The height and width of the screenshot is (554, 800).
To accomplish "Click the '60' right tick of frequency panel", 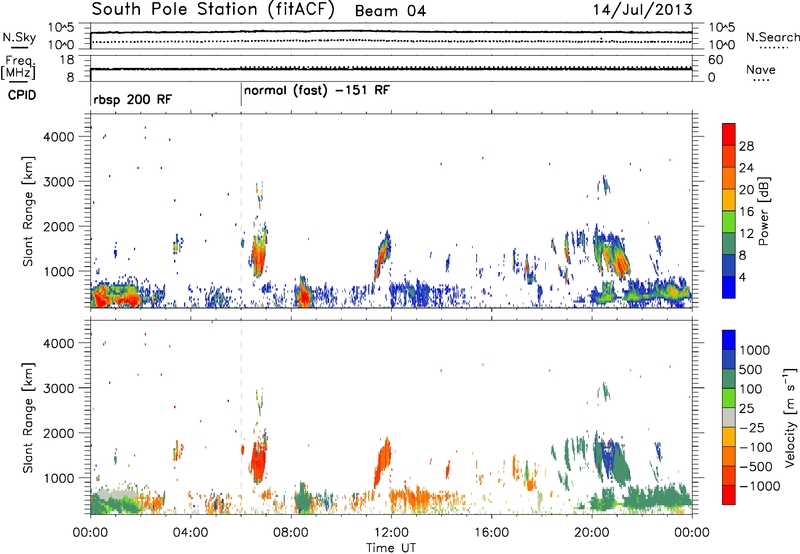I will pos(715,60).
